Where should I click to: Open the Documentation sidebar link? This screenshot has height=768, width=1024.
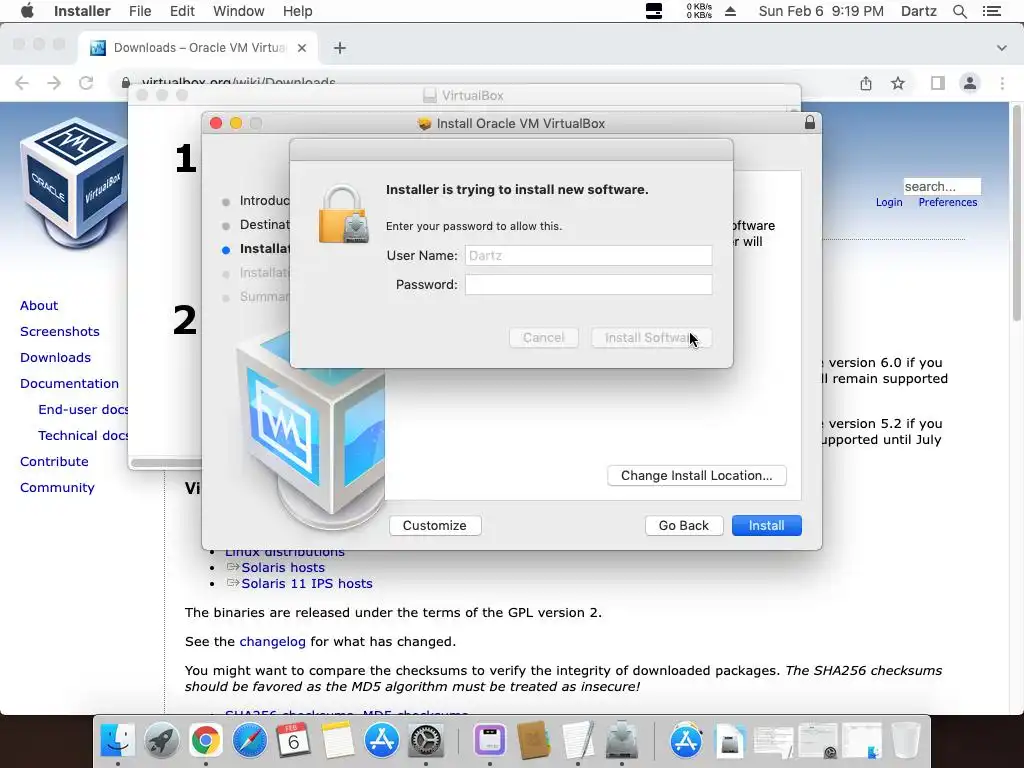point(69,384)
